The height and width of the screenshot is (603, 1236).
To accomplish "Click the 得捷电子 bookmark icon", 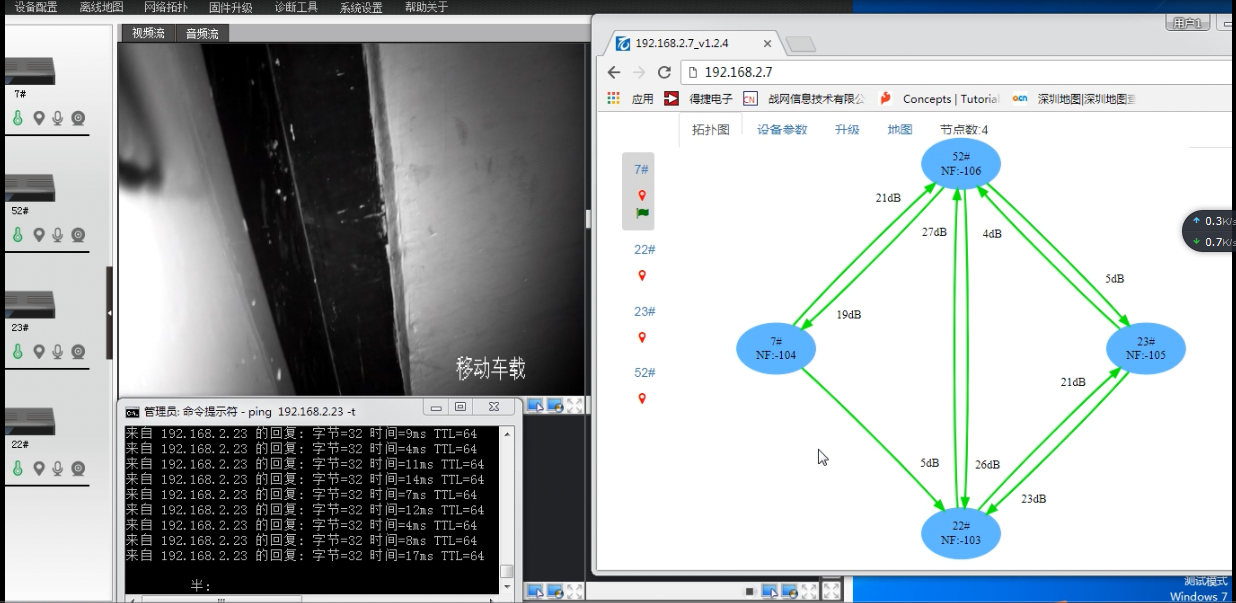I will (x=670, y=98).
